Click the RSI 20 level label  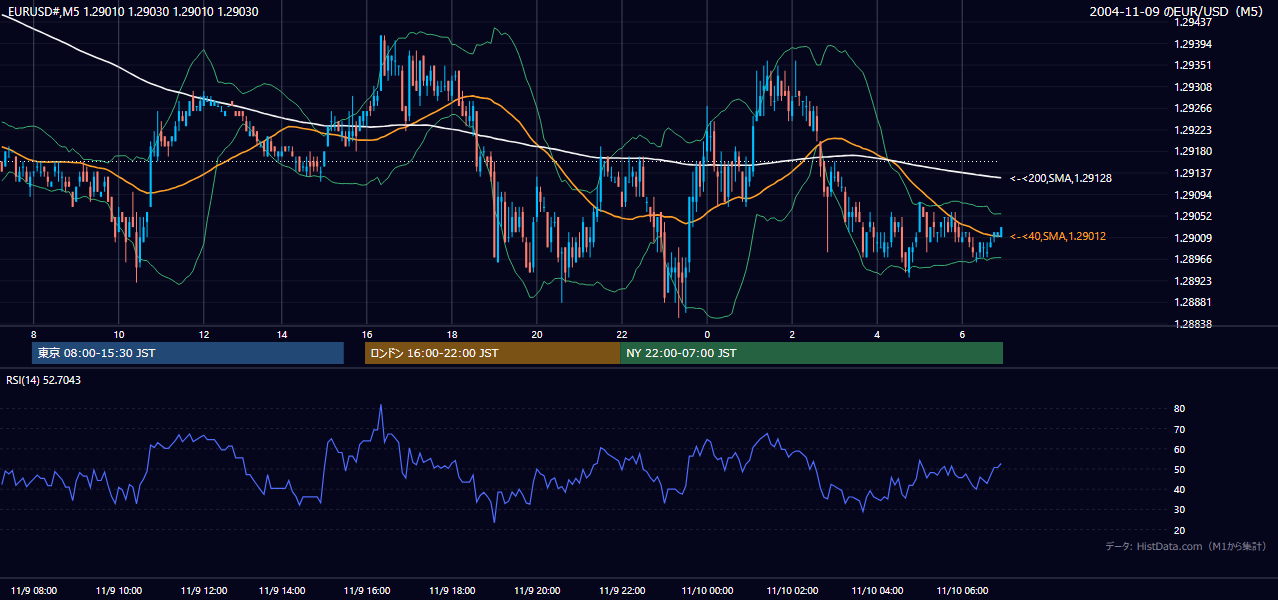point(1179,530)
